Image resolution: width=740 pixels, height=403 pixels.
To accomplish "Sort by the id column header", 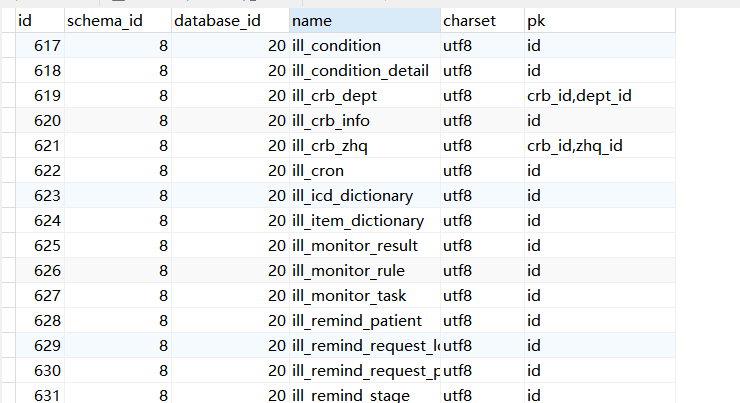I will point(40,21).
